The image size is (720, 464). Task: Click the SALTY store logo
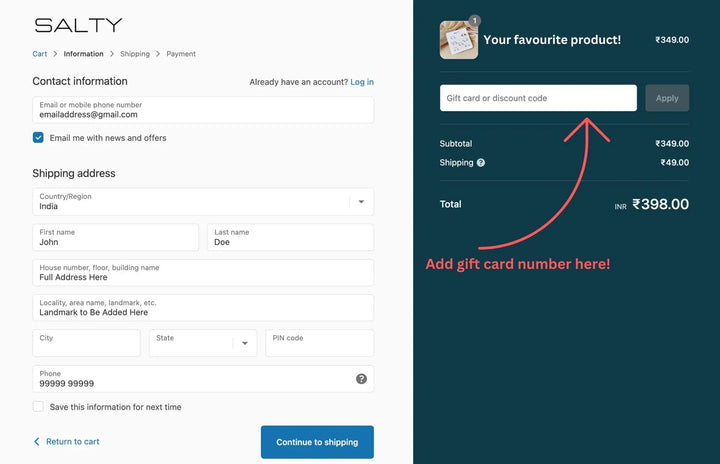click(x=78, y=25)
